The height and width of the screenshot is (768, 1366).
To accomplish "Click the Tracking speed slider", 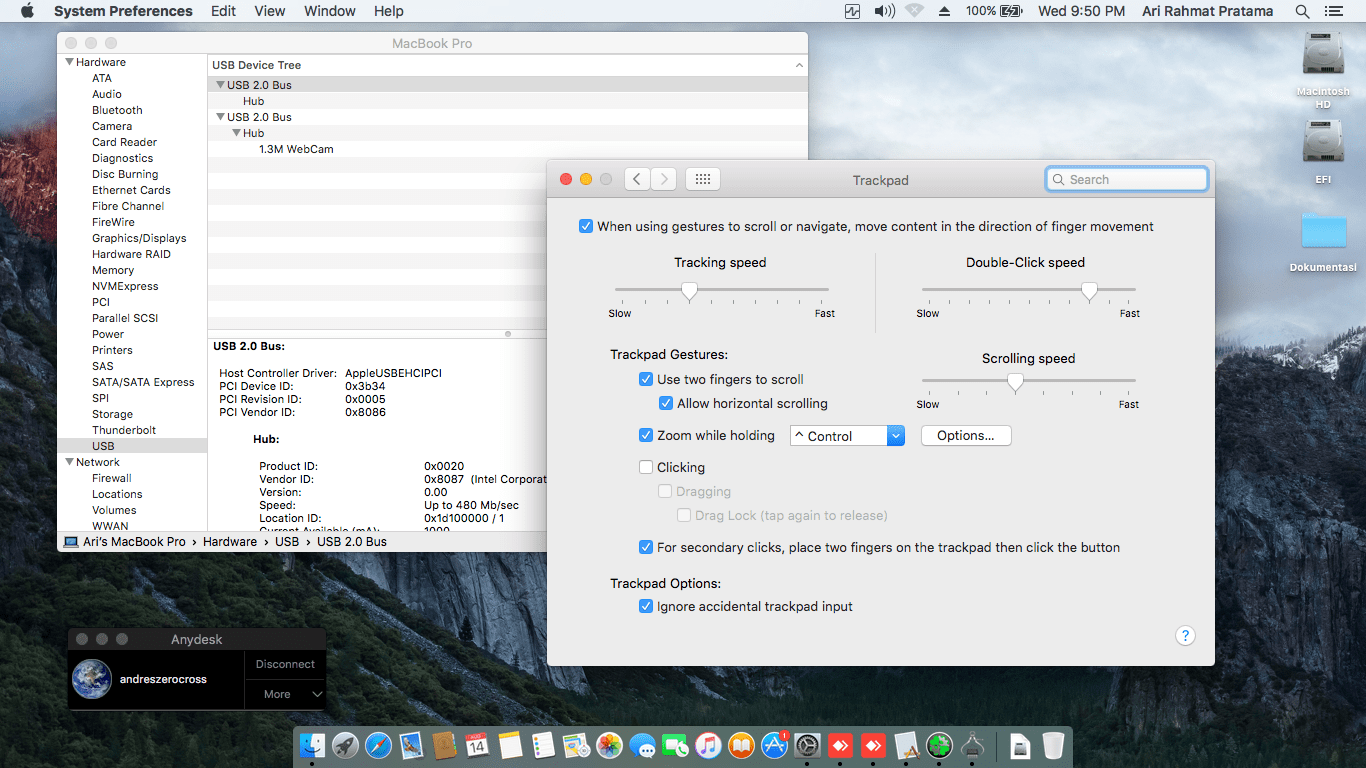I will (x=721, y=290).
